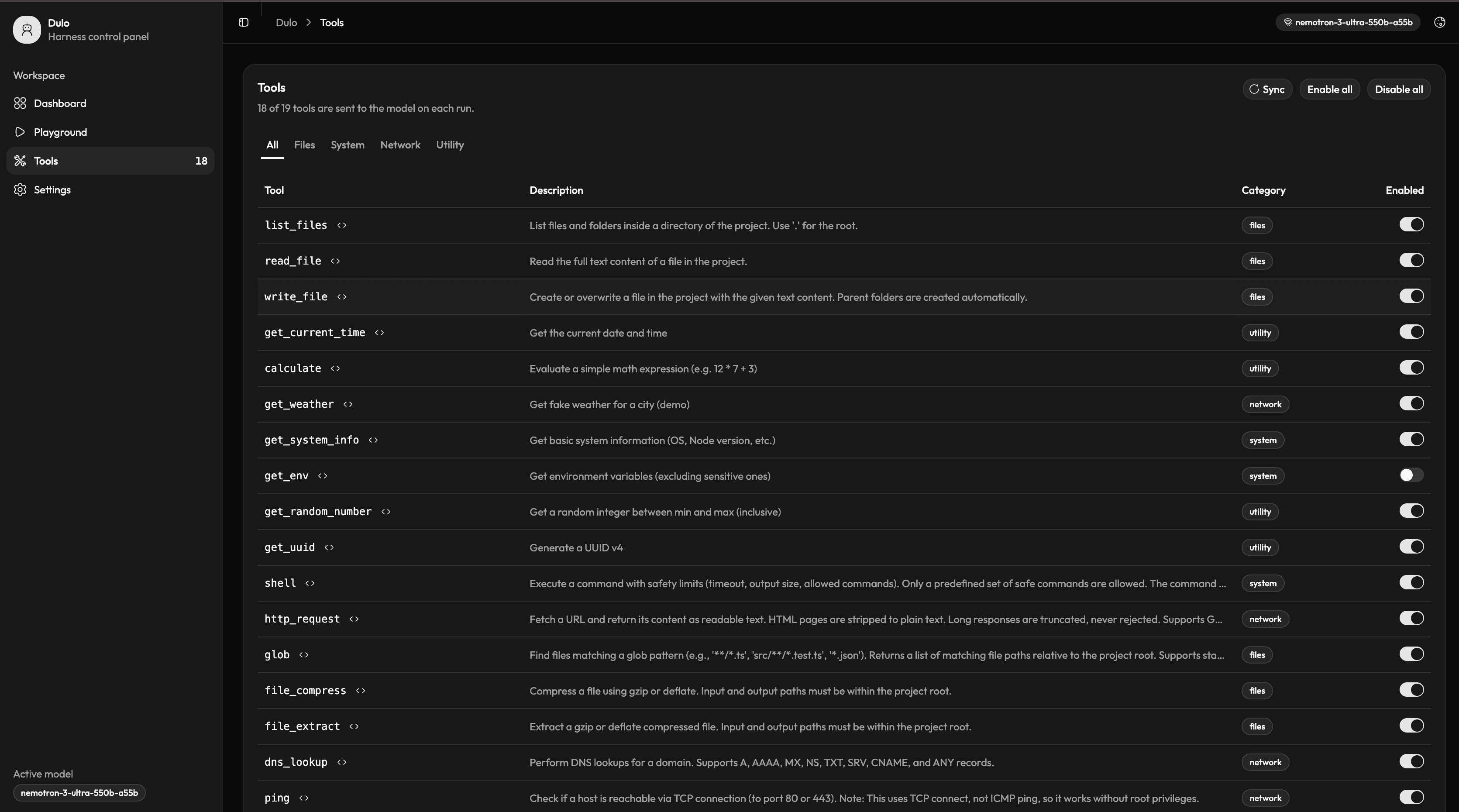This screenshot has width=1459, height=812.
Task: Click the glob tool name
Action: tap(277, 654)
